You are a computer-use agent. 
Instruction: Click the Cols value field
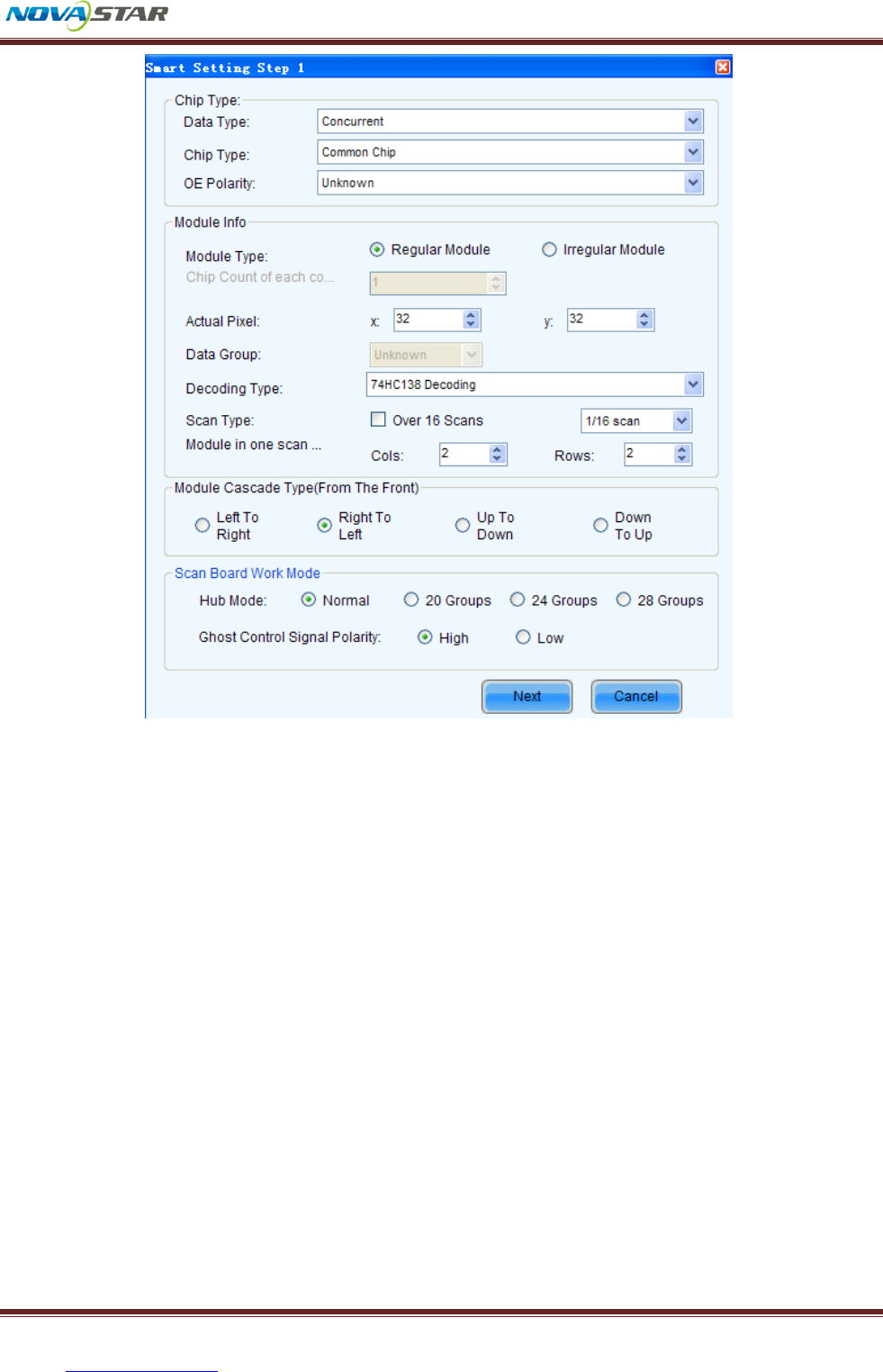[x=464, y=454]
